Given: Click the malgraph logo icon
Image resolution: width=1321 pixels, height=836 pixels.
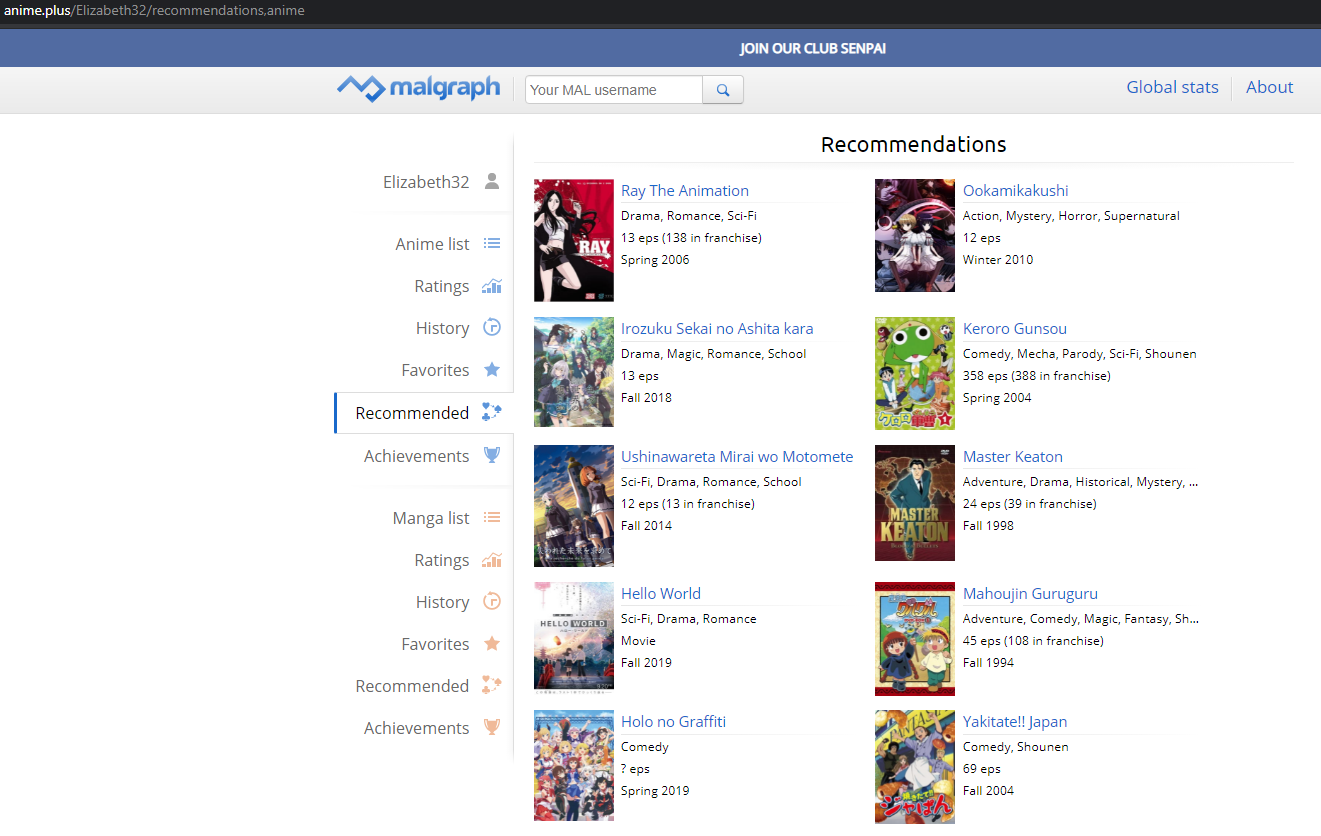Looking at the screenshot, I should [x=360, y=88].
